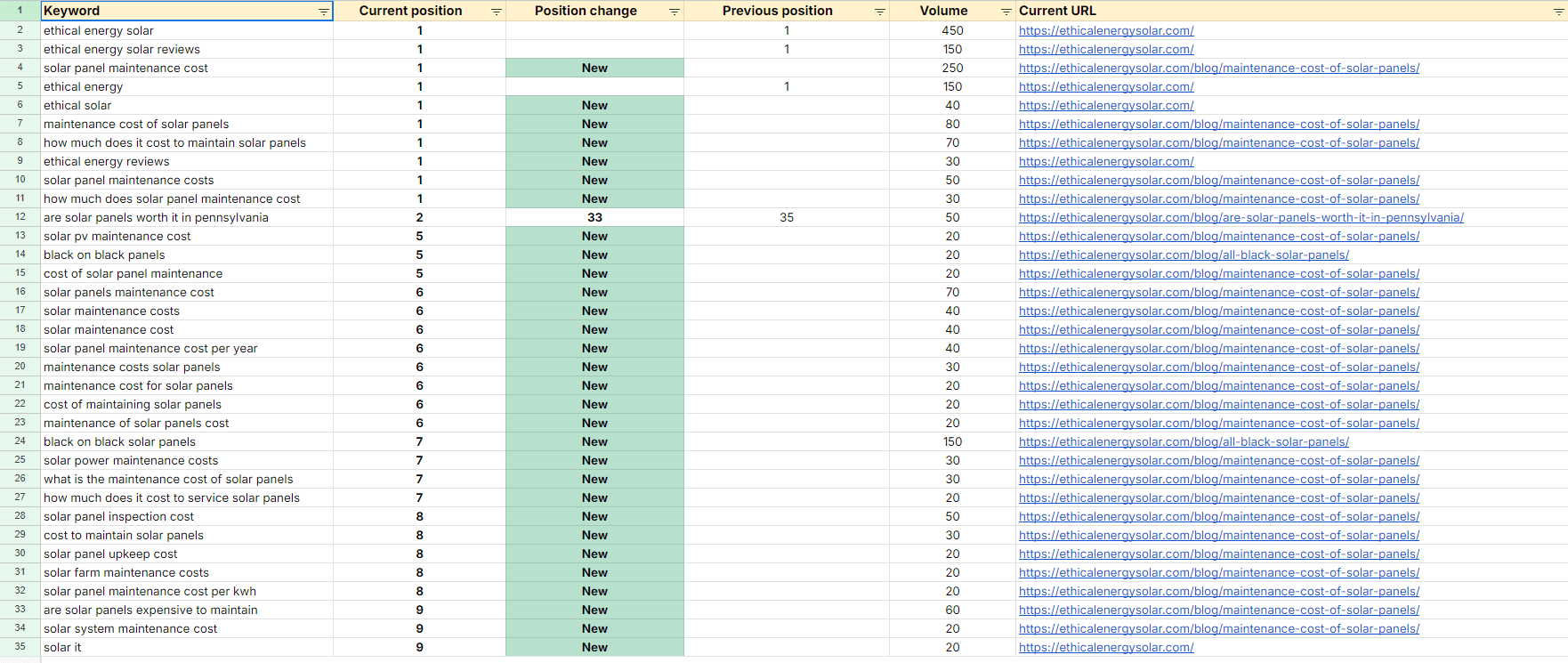The height and width of the screenshot is (663, 1568).
Task: Select the 'solar panels maintenance cost' keyword cell
Action: pyautogui.click(x=187, y=292)
